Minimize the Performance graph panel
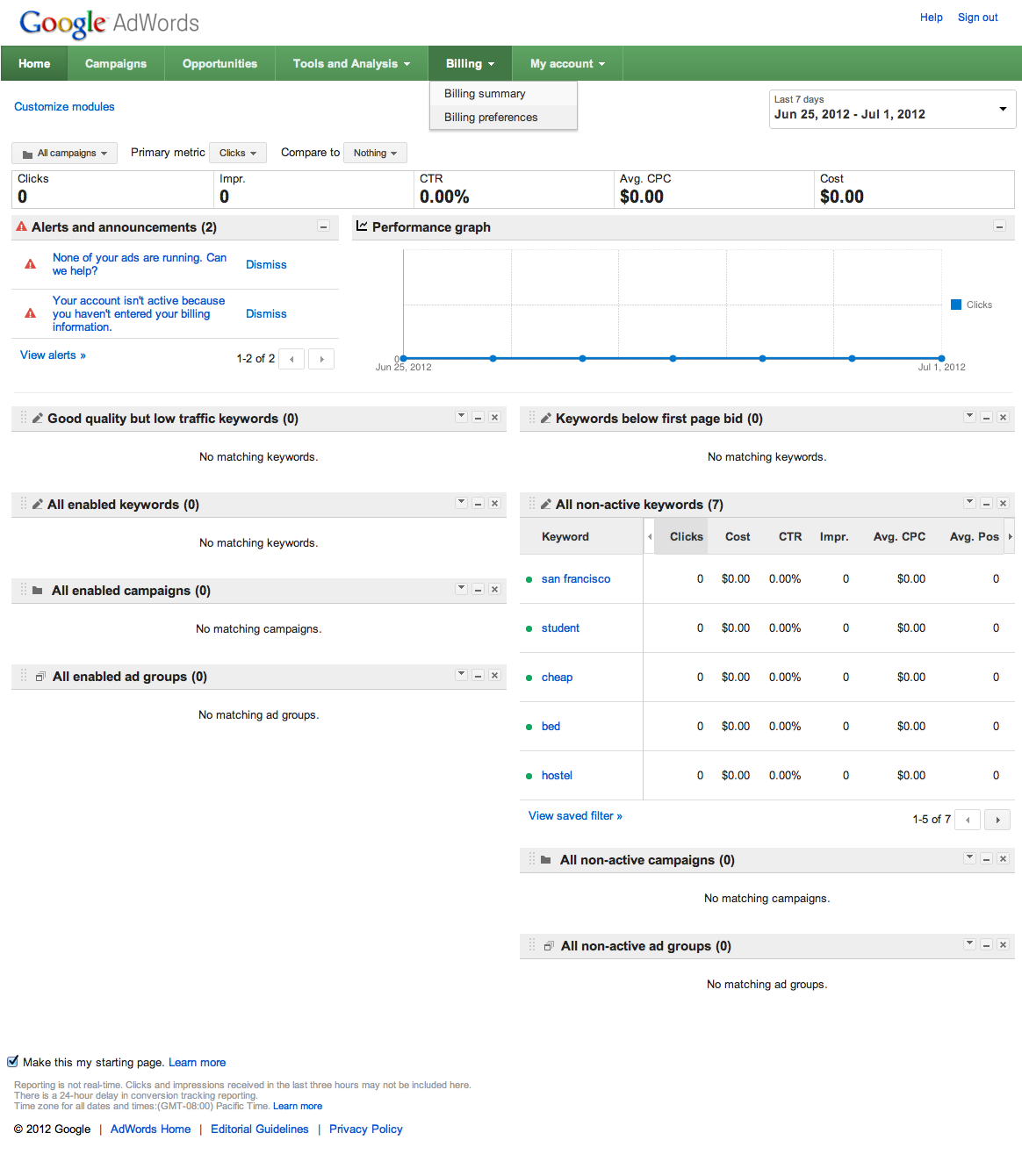 999,227
